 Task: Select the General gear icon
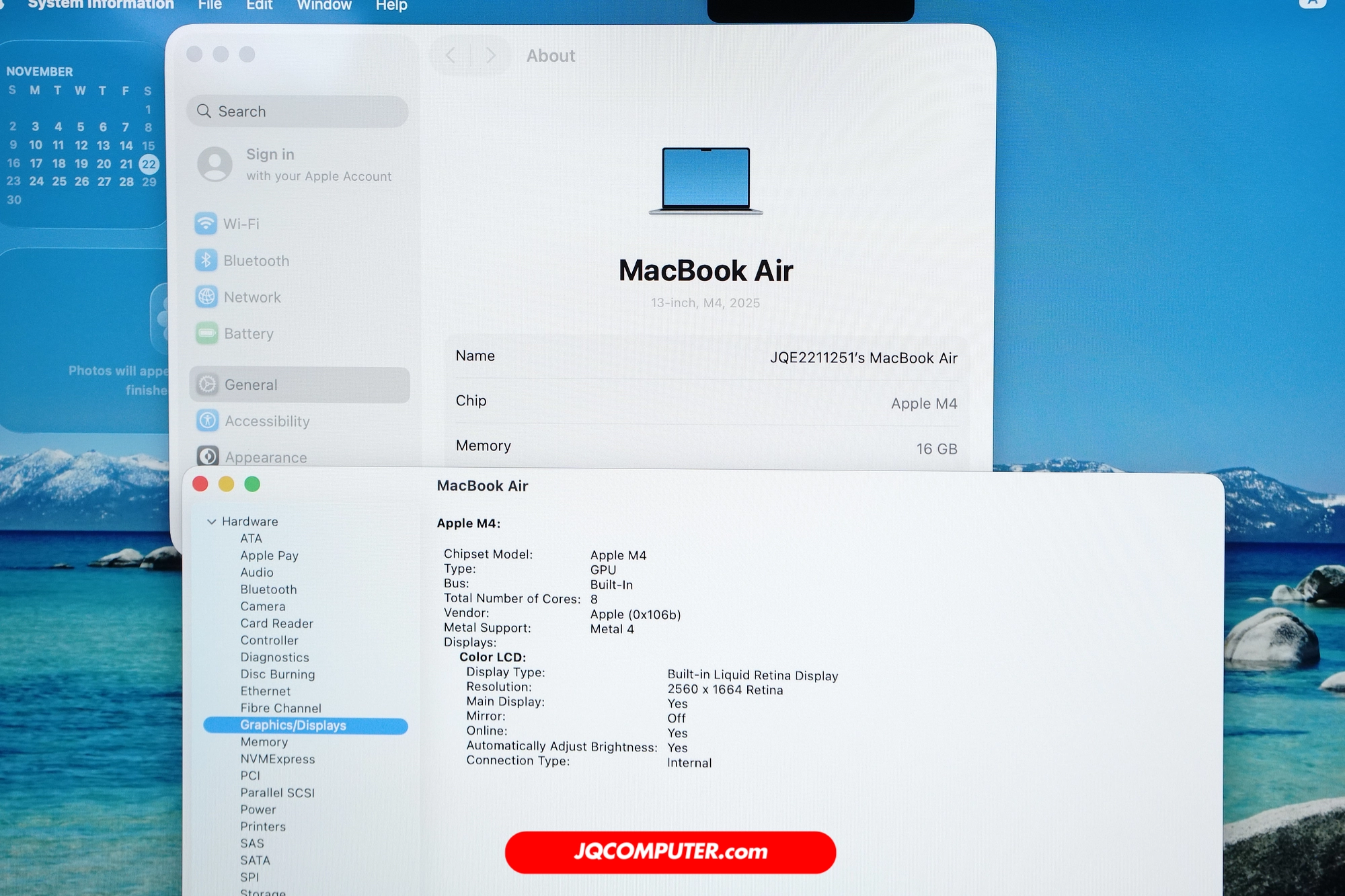pos(207,384)
